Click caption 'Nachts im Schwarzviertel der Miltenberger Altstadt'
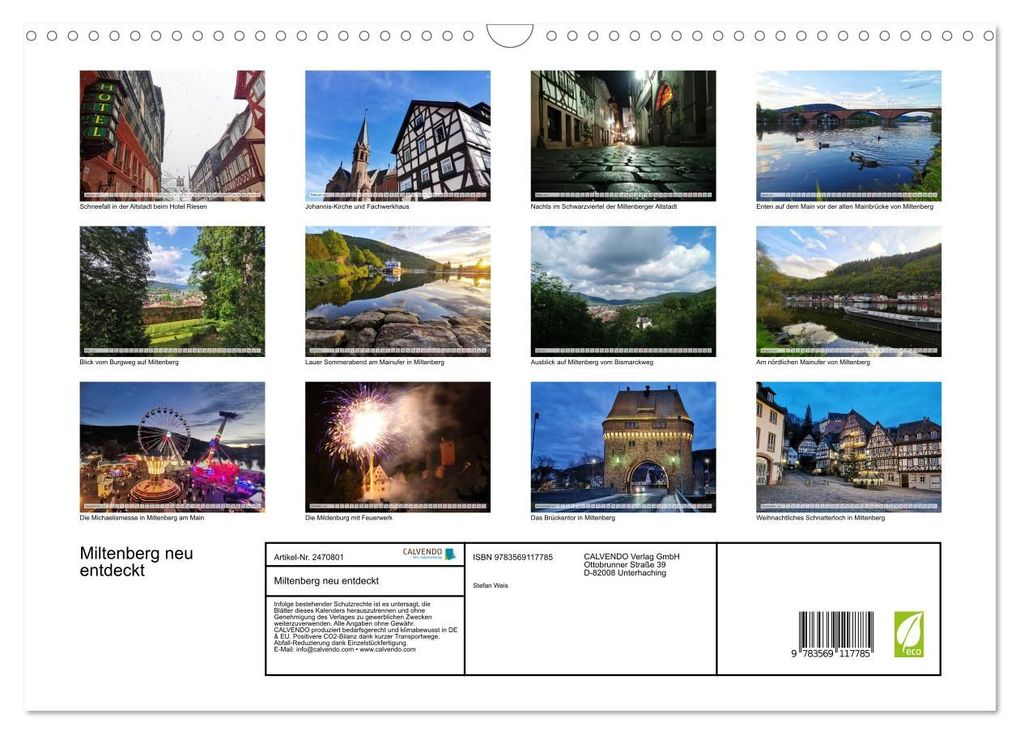This screenshot has height=735, width=1020. (604, 206)
